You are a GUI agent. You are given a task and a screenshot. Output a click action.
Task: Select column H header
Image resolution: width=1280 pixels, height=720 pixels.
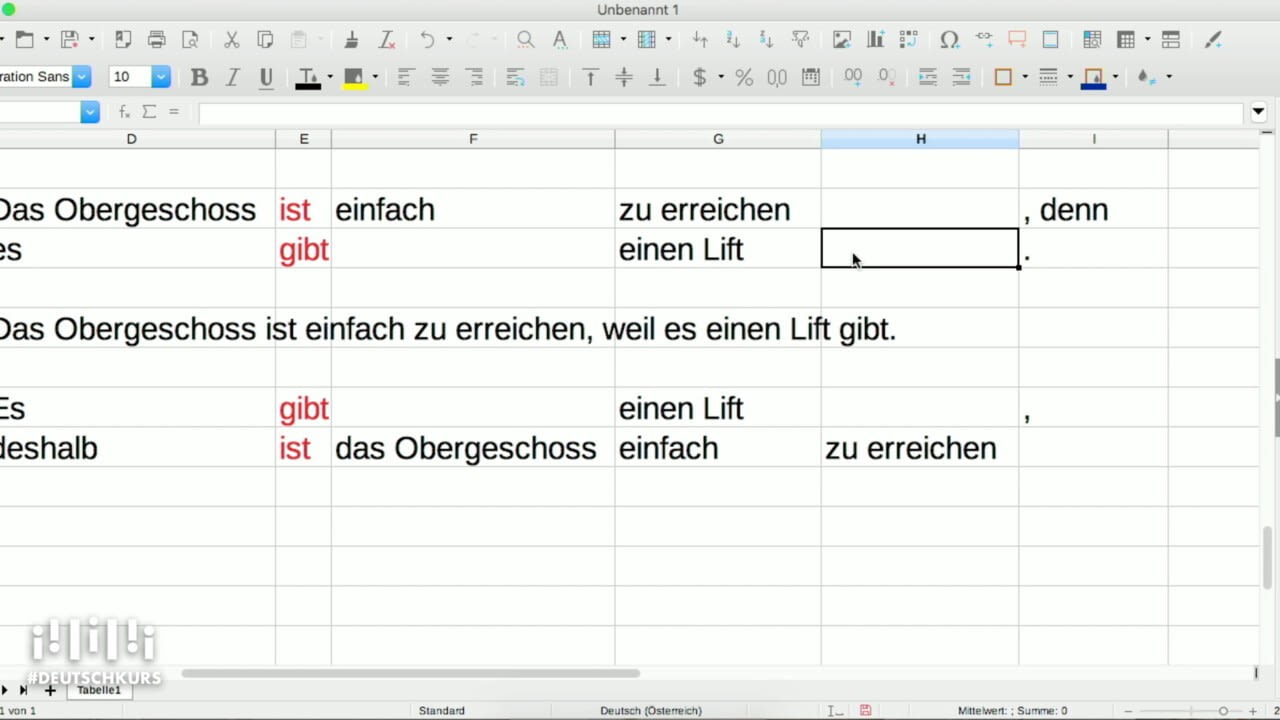coord(920,139)
